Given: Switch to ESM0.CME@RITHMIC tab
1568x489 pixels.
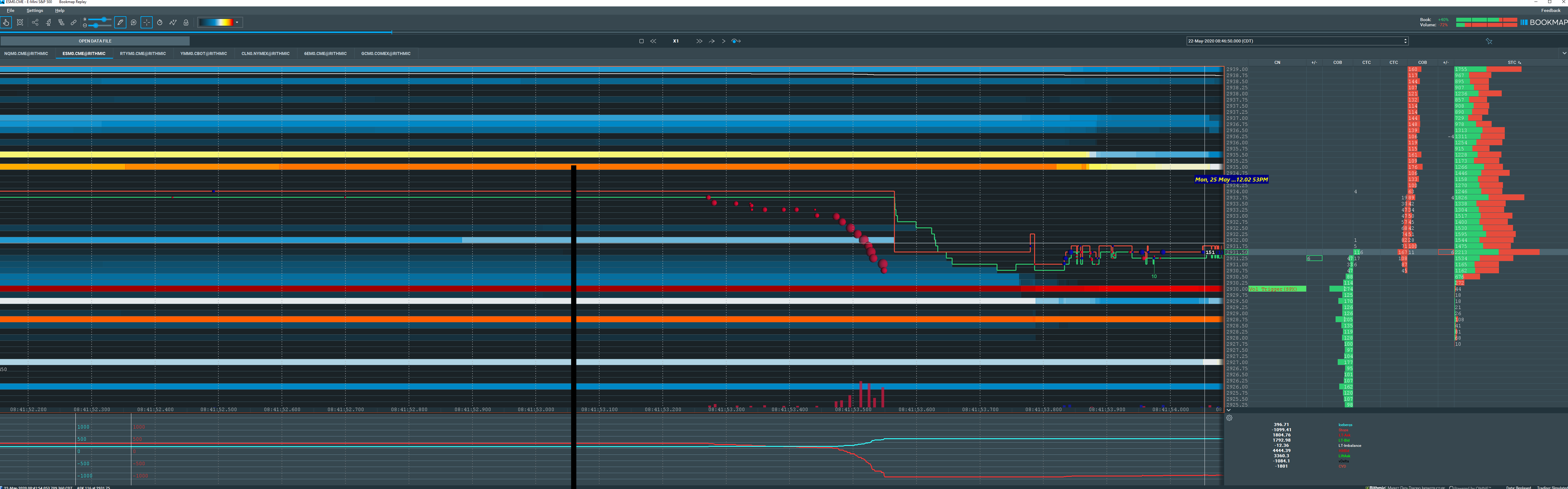Looking at the screenshot, I should coord(84,53).
